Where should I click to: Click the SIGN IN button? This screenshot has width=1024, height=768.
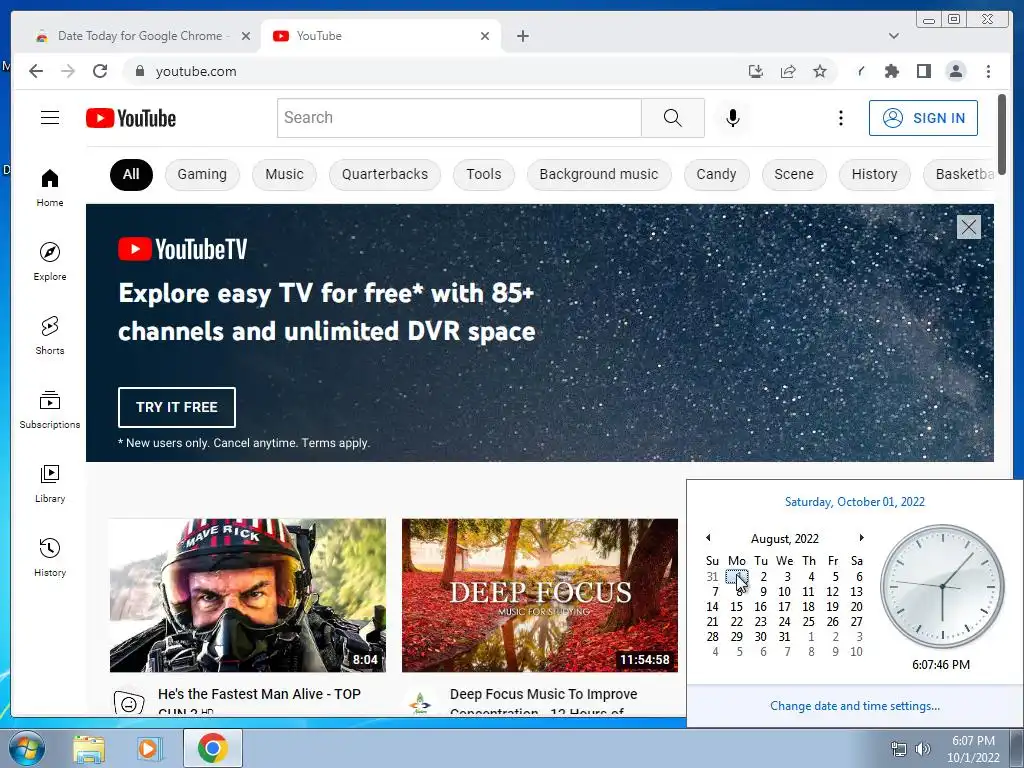[923, 118]
